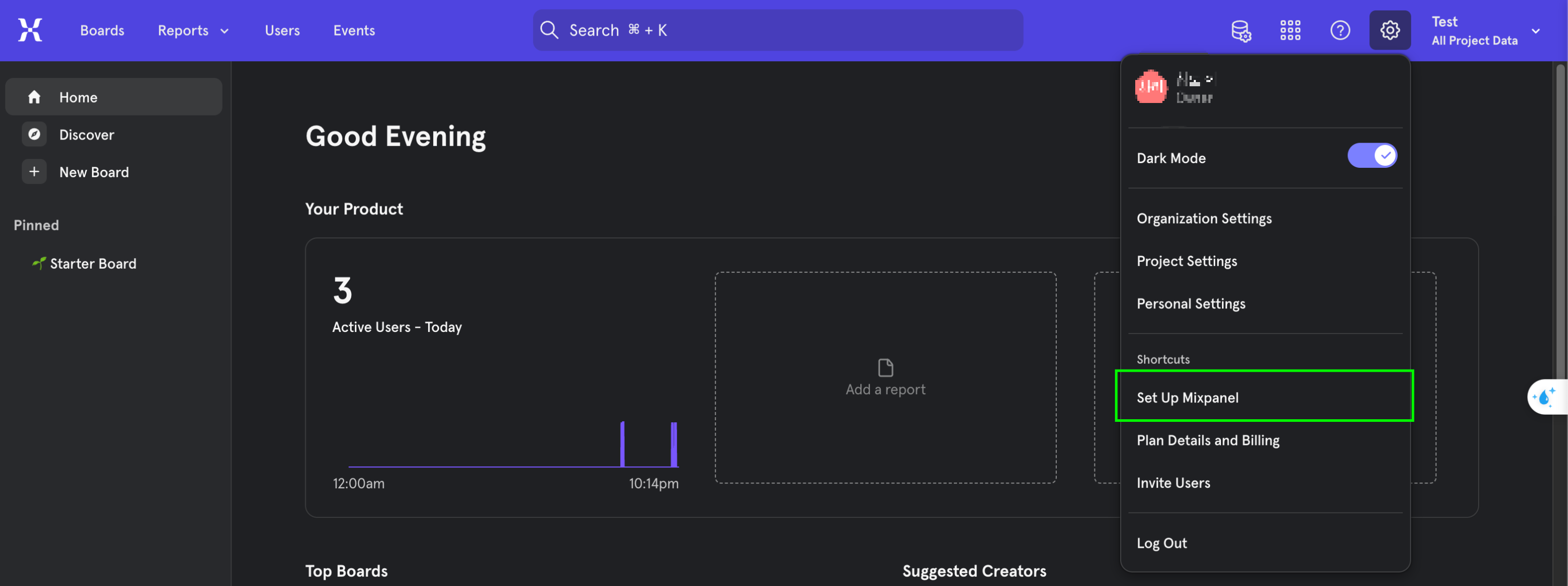Viewport: 1568px width, 586px height.
Task: Open the pinned Starter Board
Action: (93, 263)
